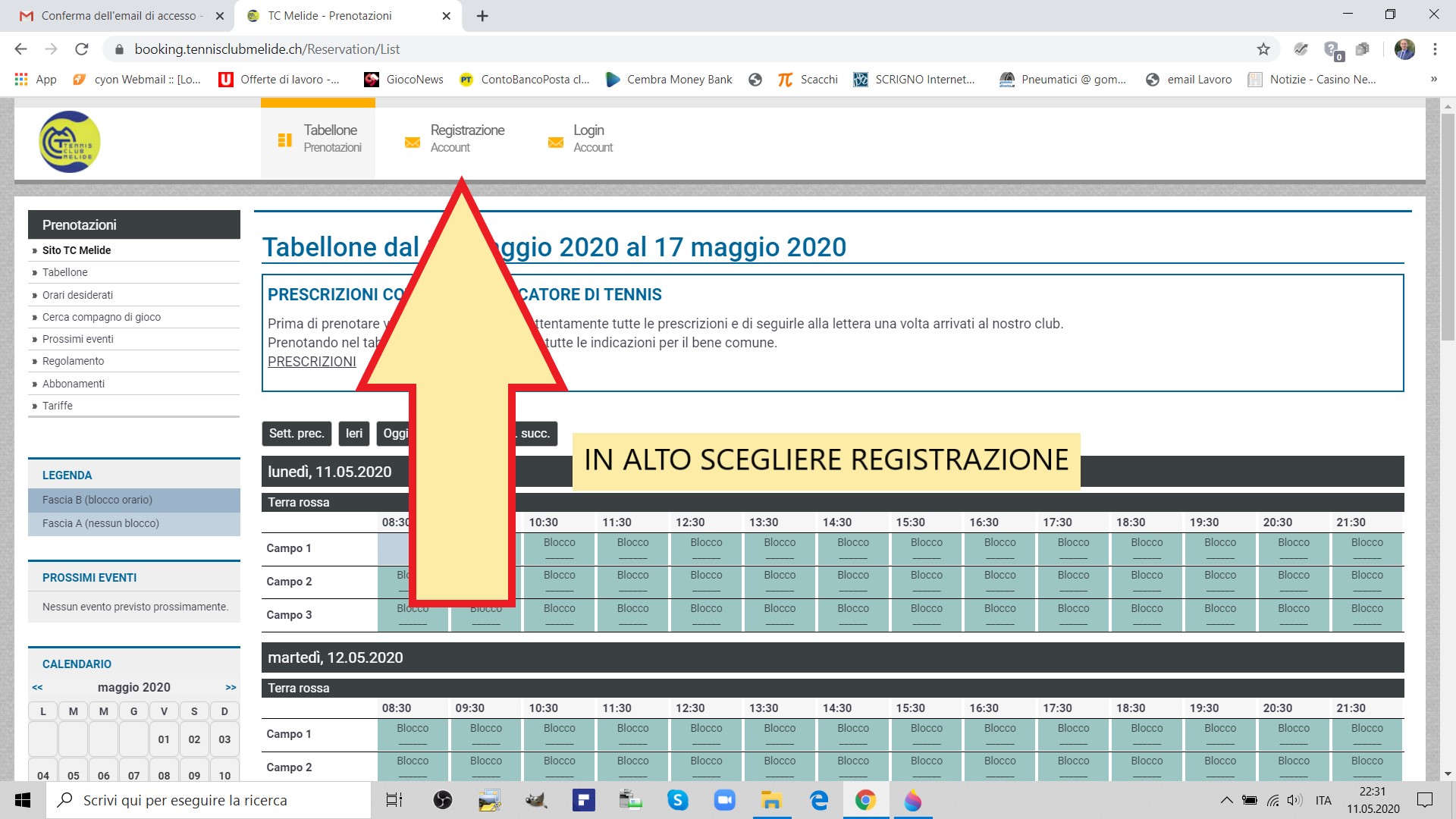
Task: Open the Cembra Money Bank bookmark
Action: pyautogui.click(x=669, y=80)
